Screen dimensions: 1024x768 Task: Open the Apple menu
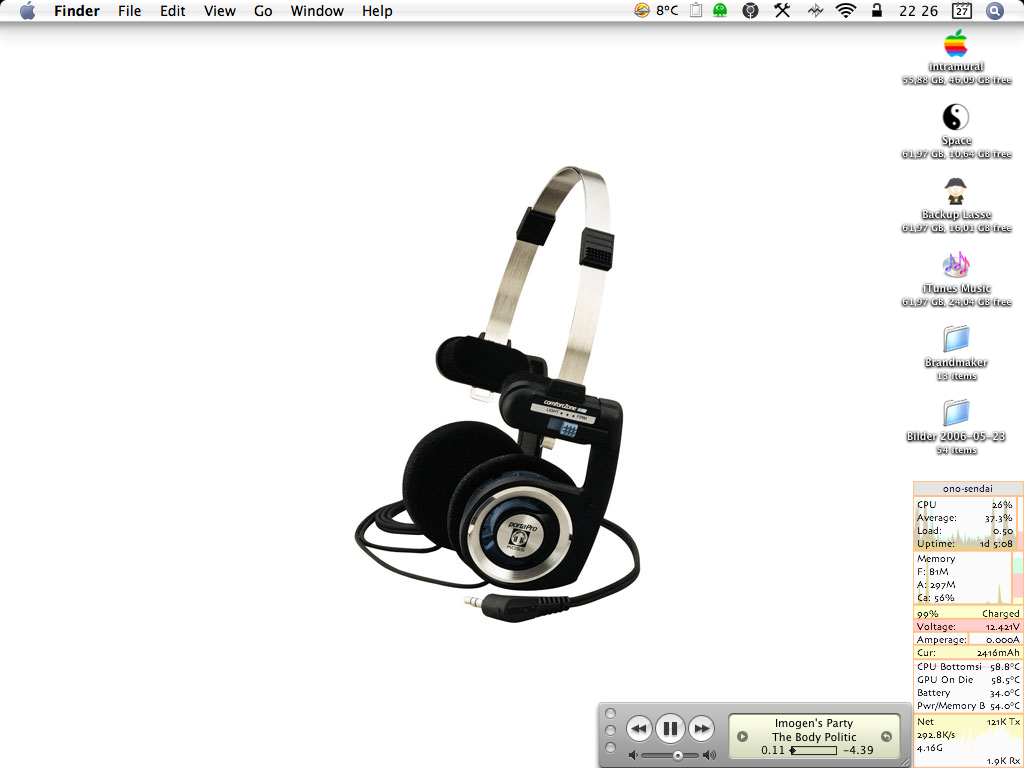coord(27,11)
